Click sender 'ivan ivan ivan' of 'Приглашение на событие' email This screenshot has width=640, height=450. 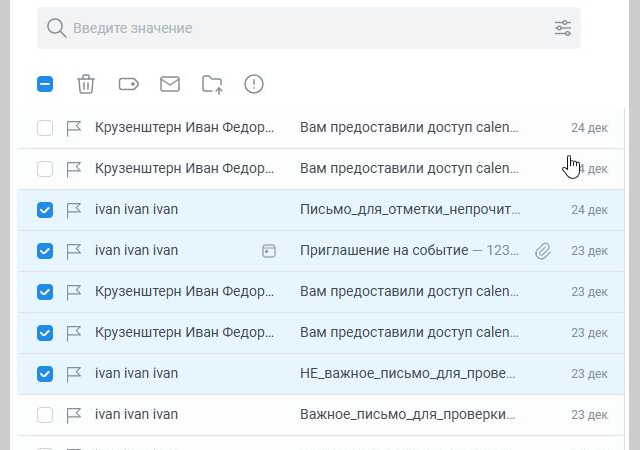[x=136, y=250]
